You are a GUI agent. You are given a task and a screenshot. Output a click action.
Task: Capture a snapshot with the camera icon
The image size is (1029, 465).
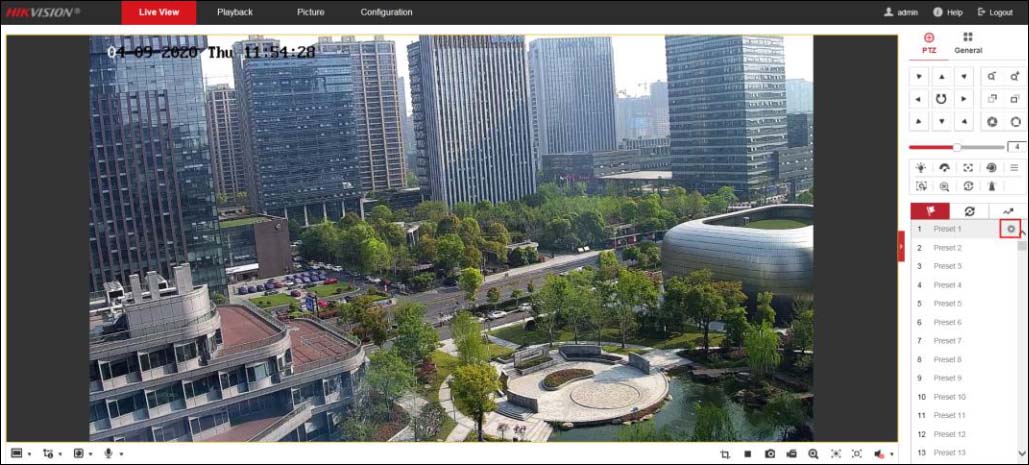click(770, 454)
